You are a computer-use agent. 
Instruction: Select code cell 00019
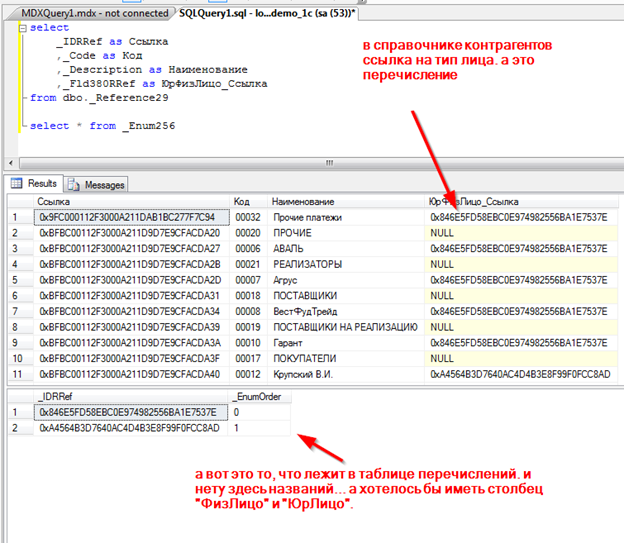(249, 327)
